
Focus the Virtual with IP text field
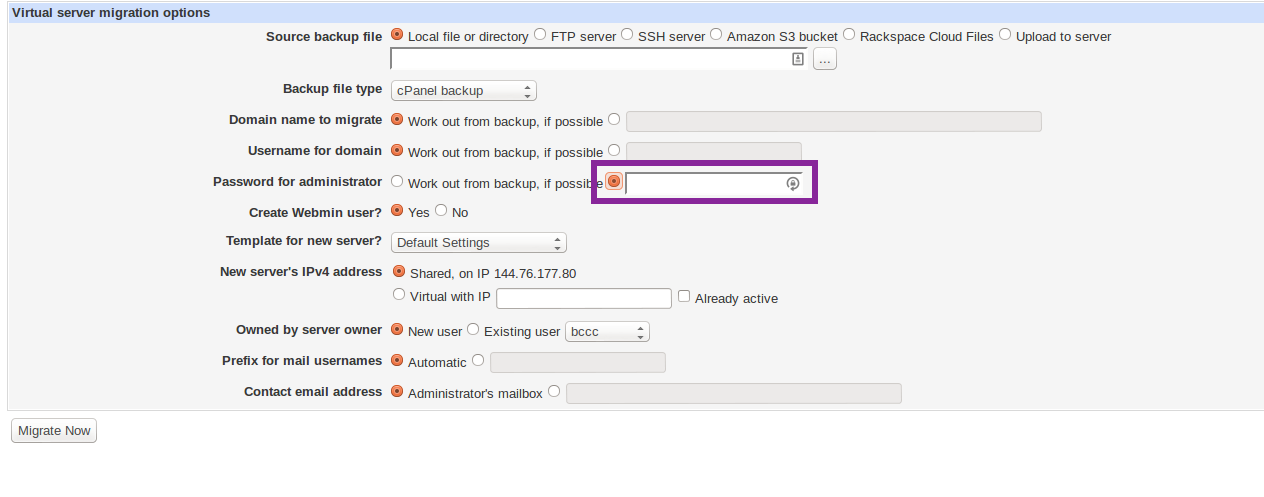pyautogui.click(x=583, y=298)
